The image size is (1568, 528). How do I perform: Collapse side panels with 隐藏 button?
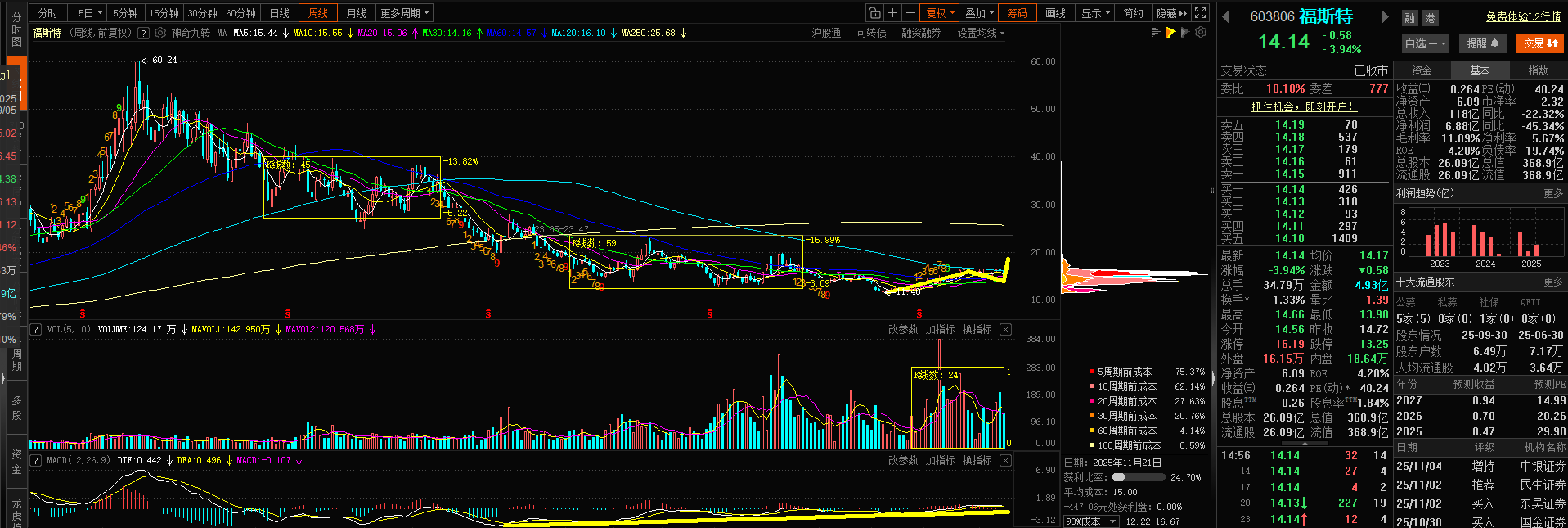(x=1171, y=13)
